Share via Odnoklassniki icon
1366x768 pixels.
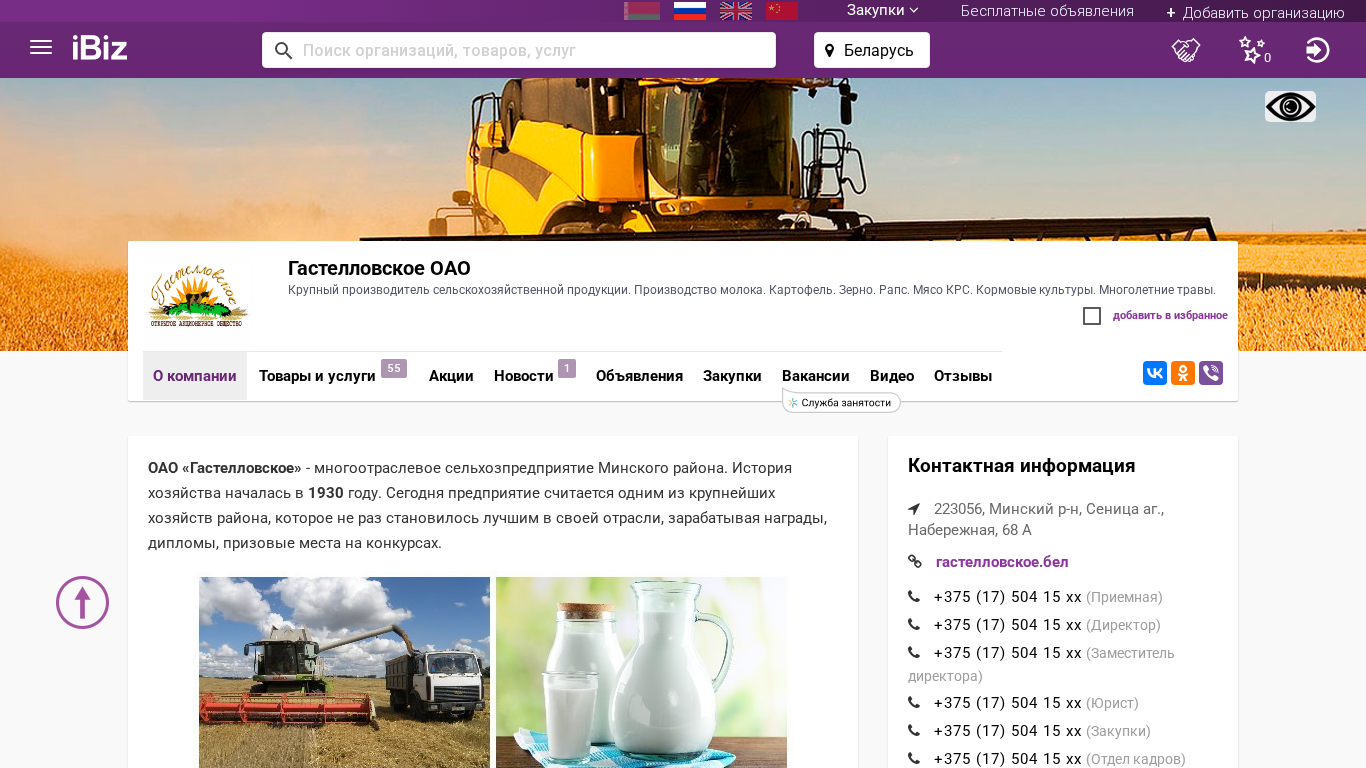coord(1183,373)
